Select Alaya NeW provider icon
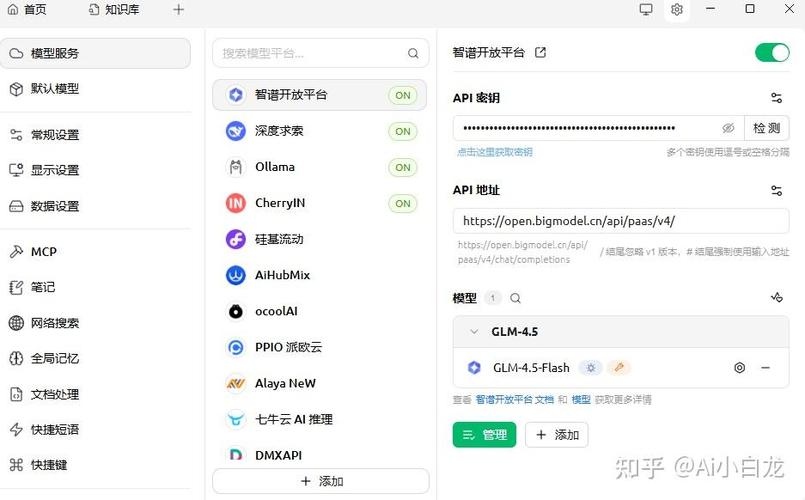This screenshot has width=805, height=500. tap(236, 383)
